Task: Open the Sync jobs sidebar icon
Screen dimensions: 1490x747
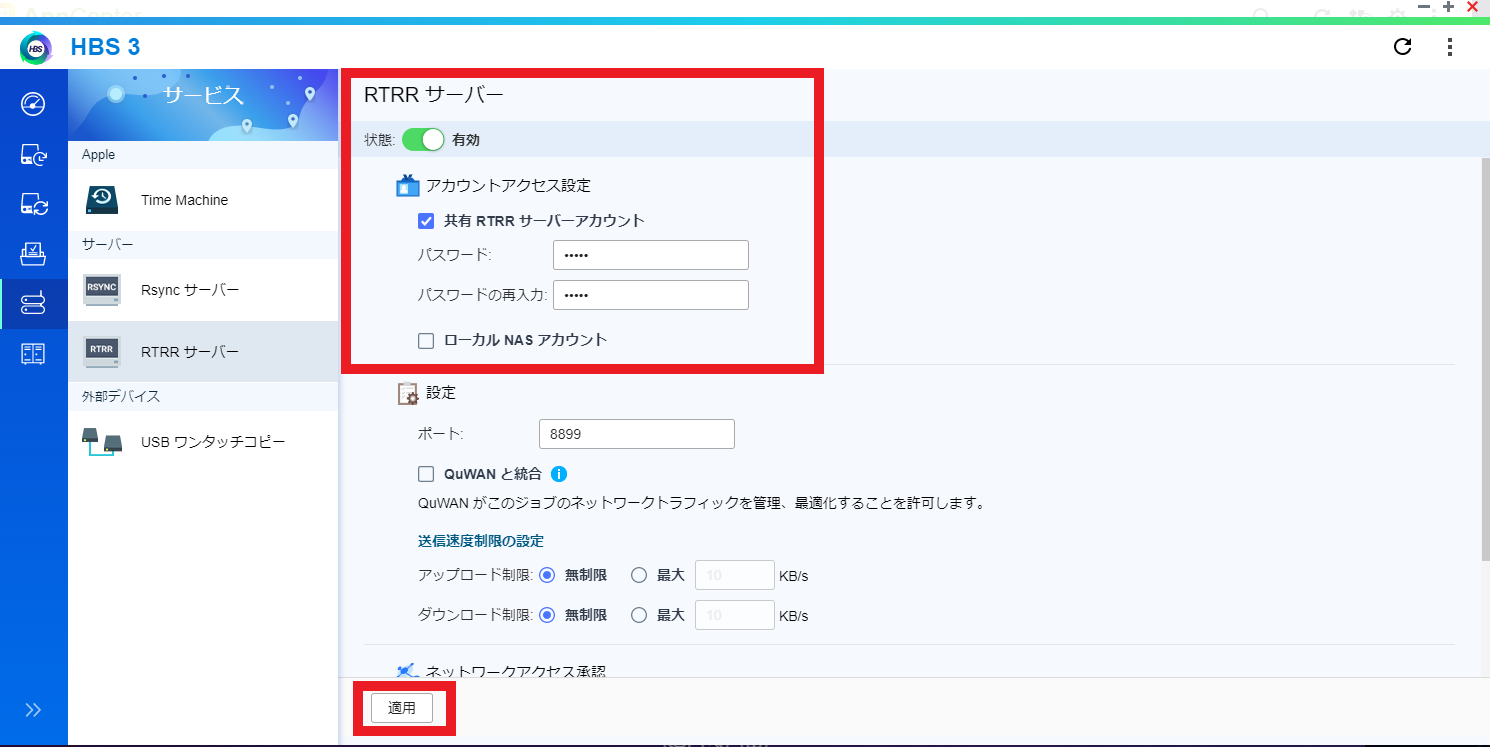Action: (x=33, y=204)
